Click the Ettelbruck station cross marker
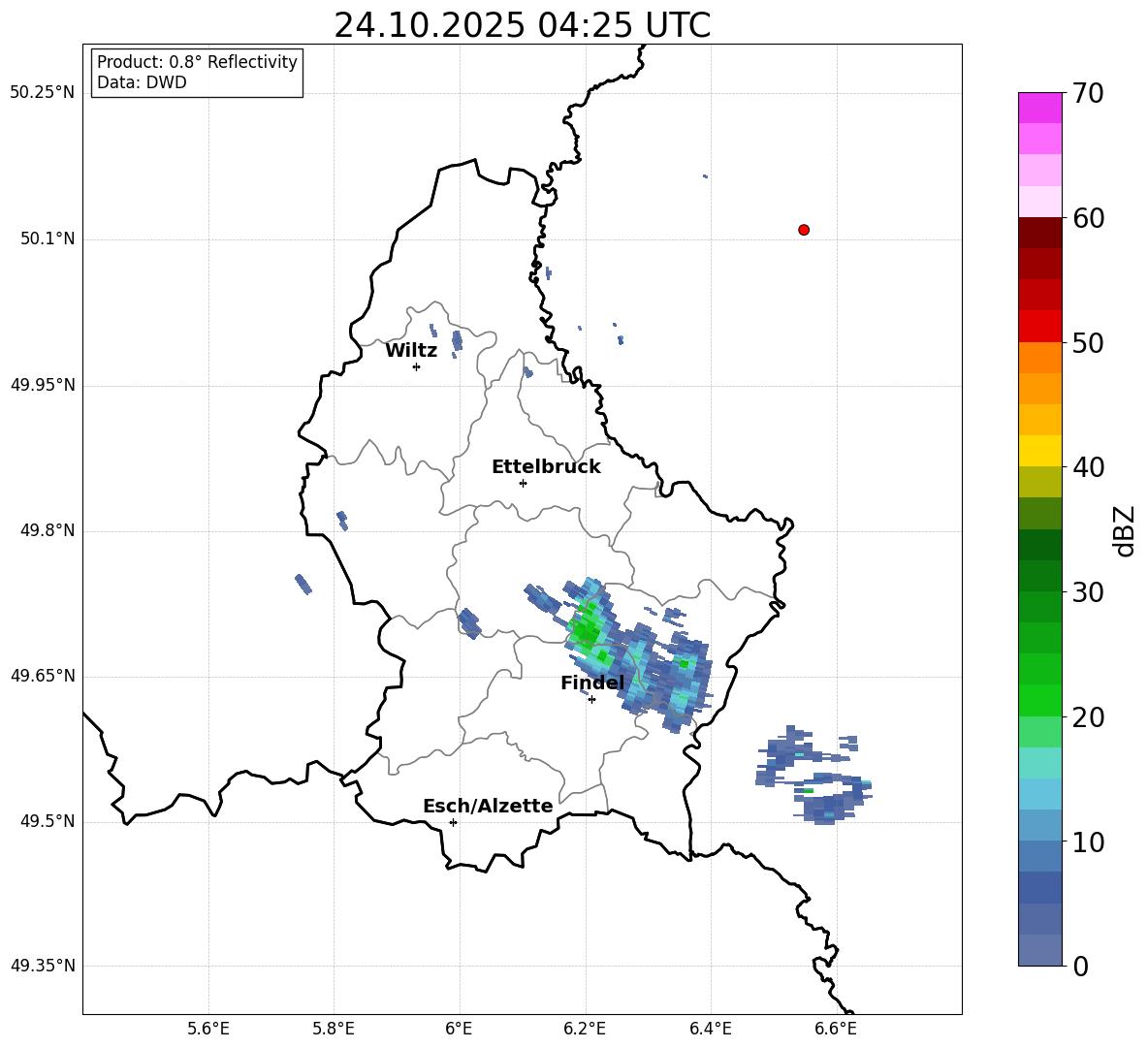Viewport: 1148px width, 1048px height. point(523,483)
